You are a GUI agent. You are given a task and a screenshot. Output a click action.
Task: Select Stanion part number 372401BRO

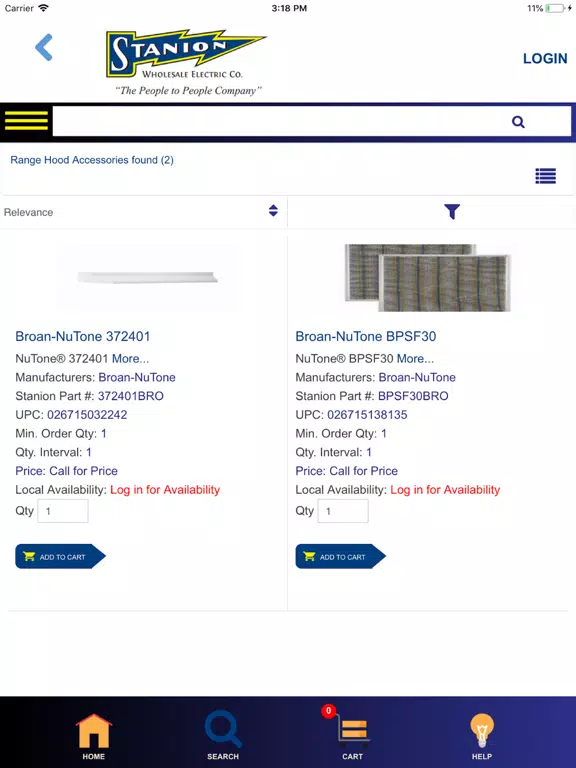click(x=130, y=396)
